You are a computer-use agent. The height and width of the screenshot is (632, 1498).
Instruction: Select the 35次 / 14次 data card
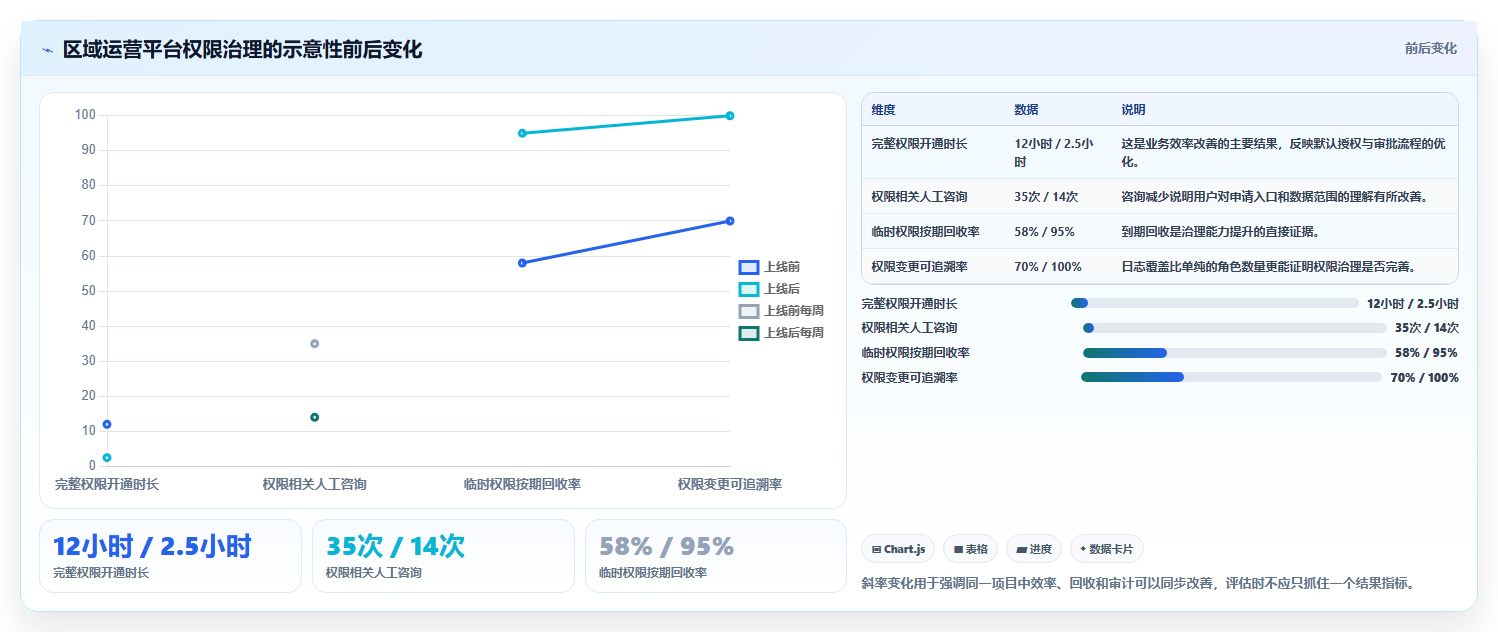pos(443,556)
